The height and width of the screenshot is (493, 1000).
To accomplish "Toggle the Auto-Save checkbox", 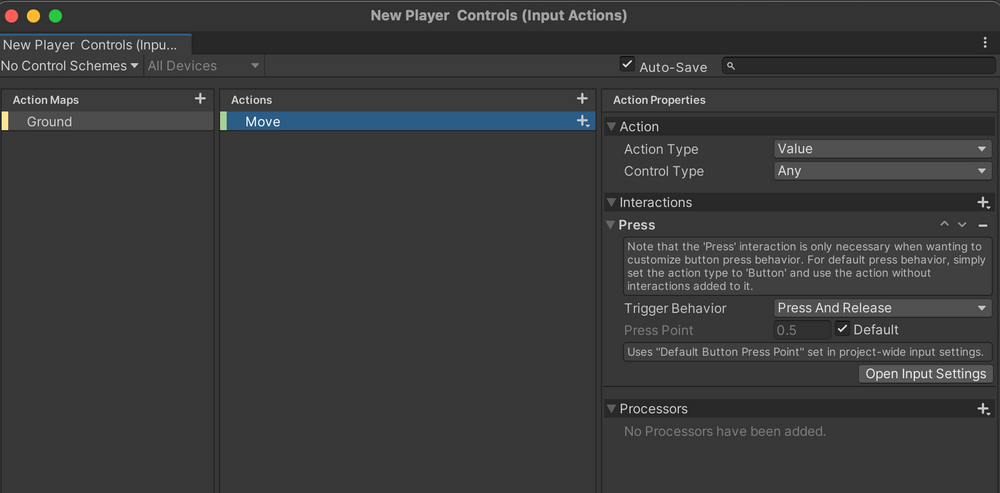I will coord(627,65).
